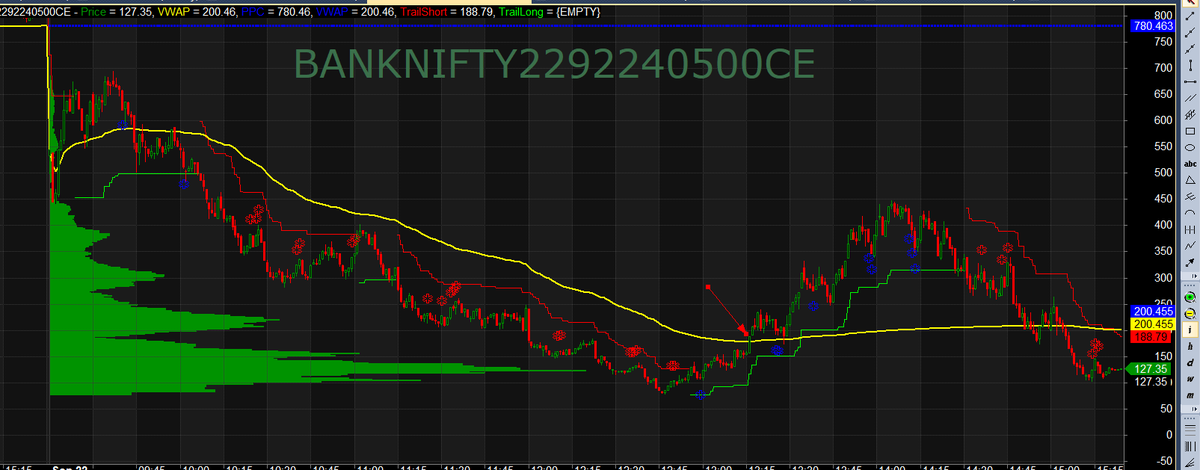Image resolution: width=1200 pixels, height=470 pixels.
Task: Select the arrow pointer tool
Action: coord(1190,3)
